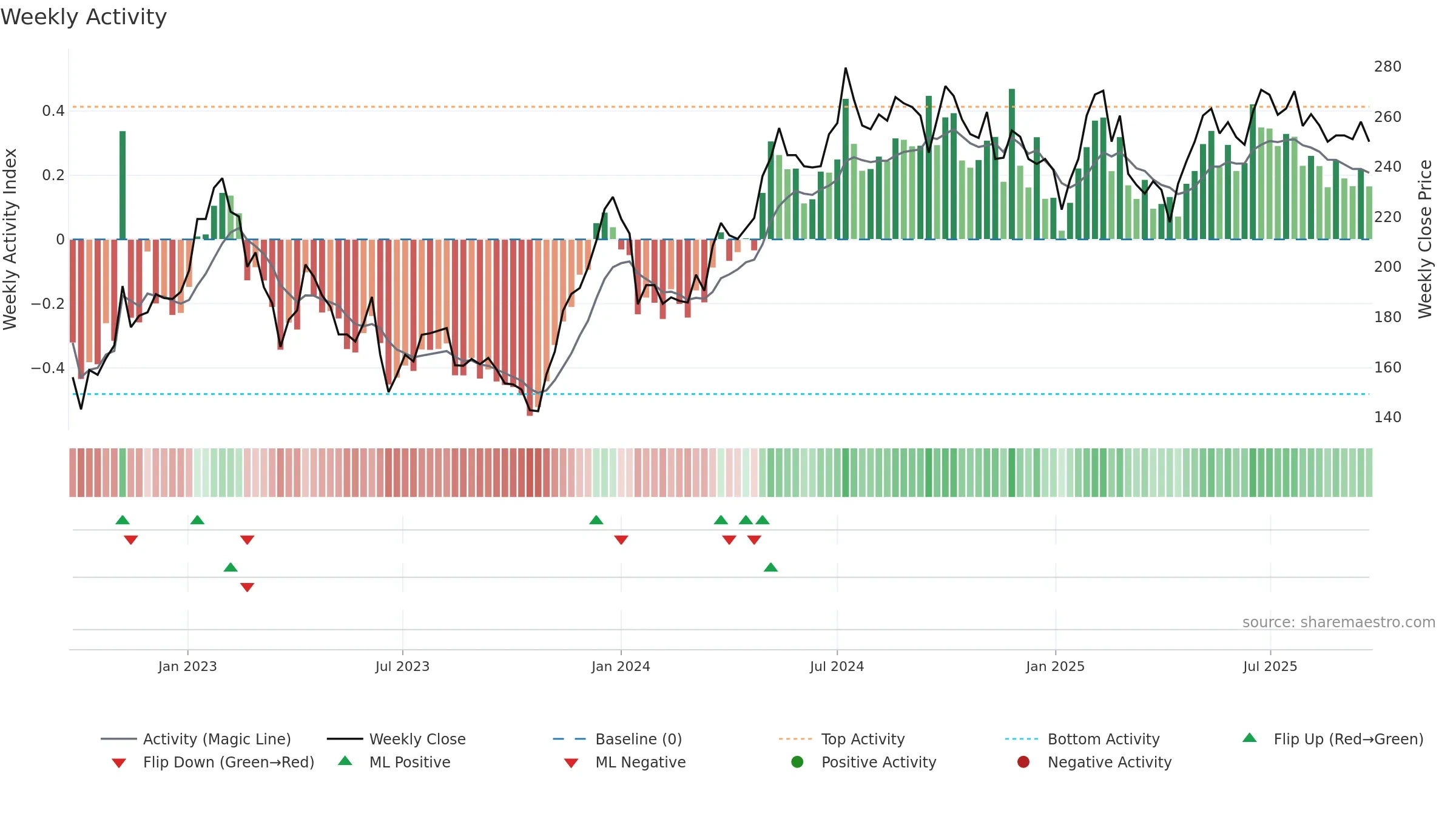
Task: Toggle the Positive Activity legend entry
Action: tap(864, 762)
